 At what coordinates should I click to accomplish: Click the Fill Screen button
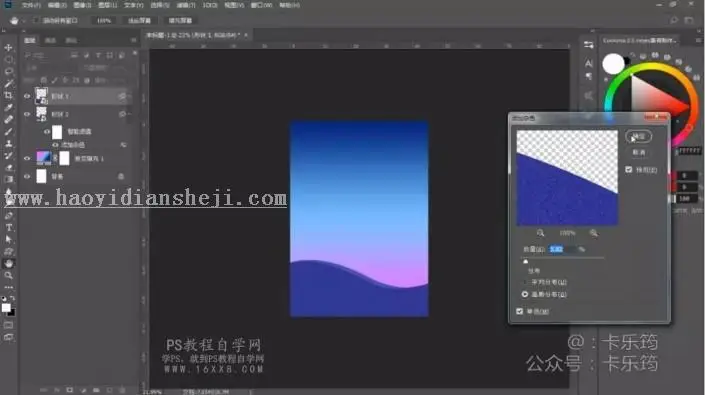(180, 21)
